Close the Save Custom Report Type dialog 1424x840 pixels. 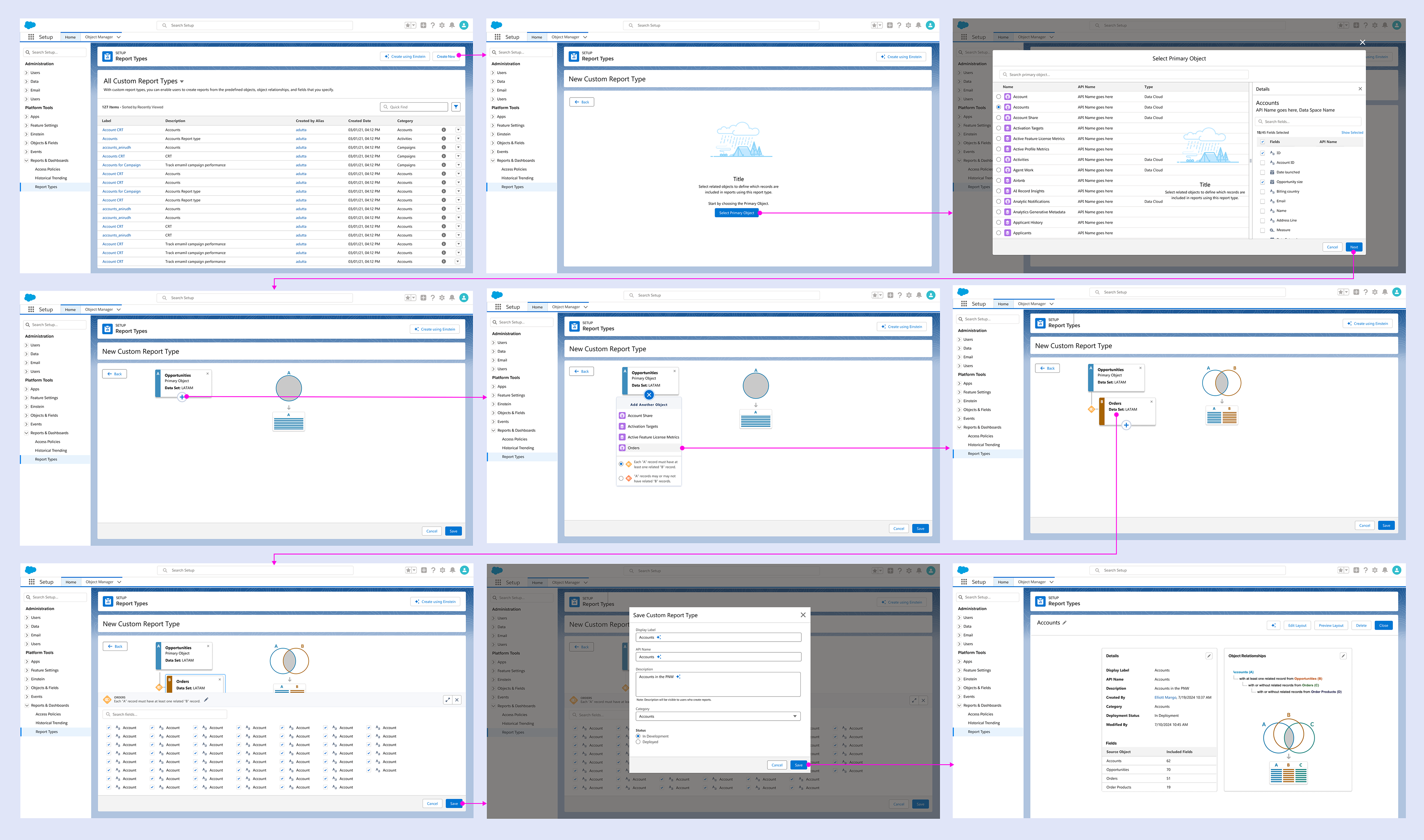point(802,615)
